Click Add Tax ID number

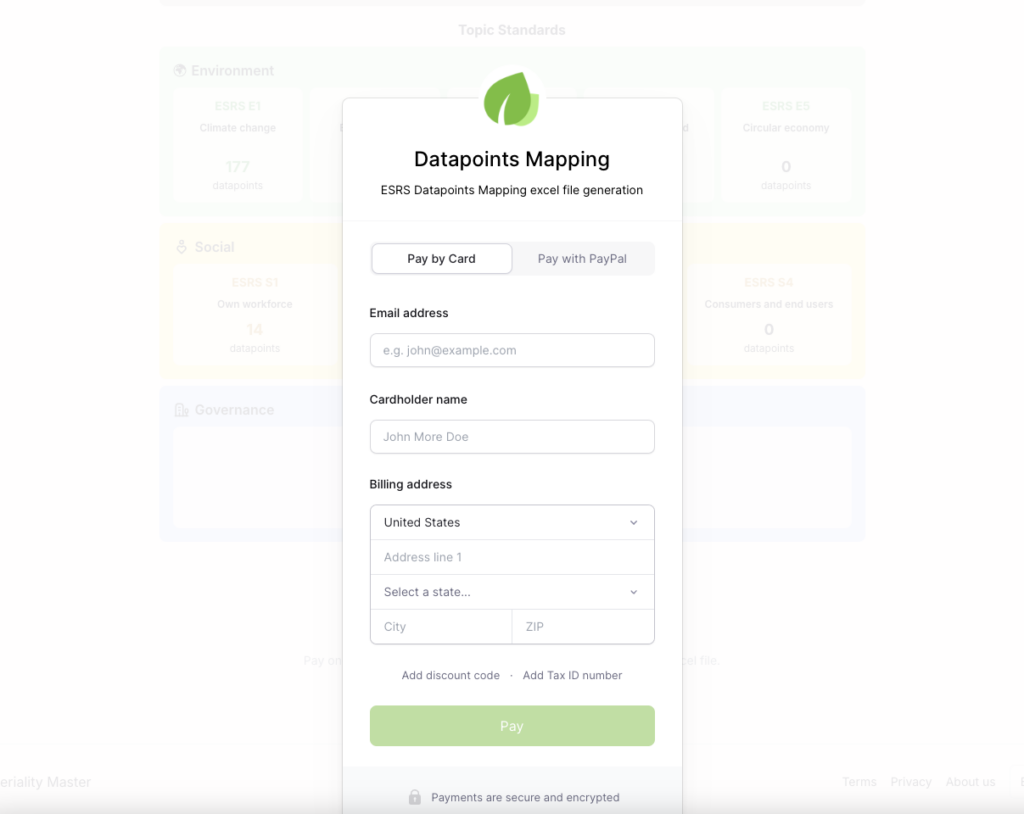tap(572, 675)
